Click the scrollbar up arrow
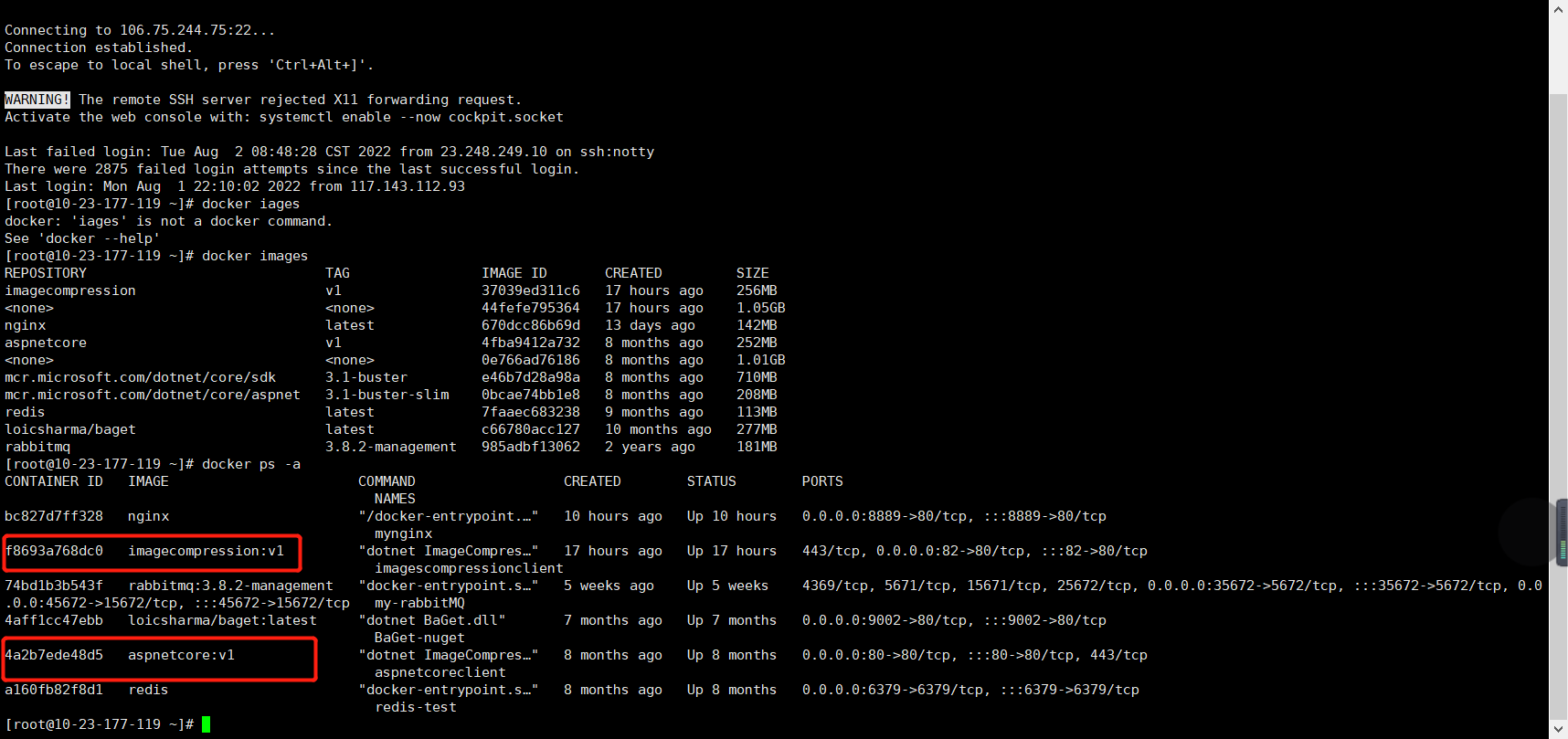 [1558, 8]
